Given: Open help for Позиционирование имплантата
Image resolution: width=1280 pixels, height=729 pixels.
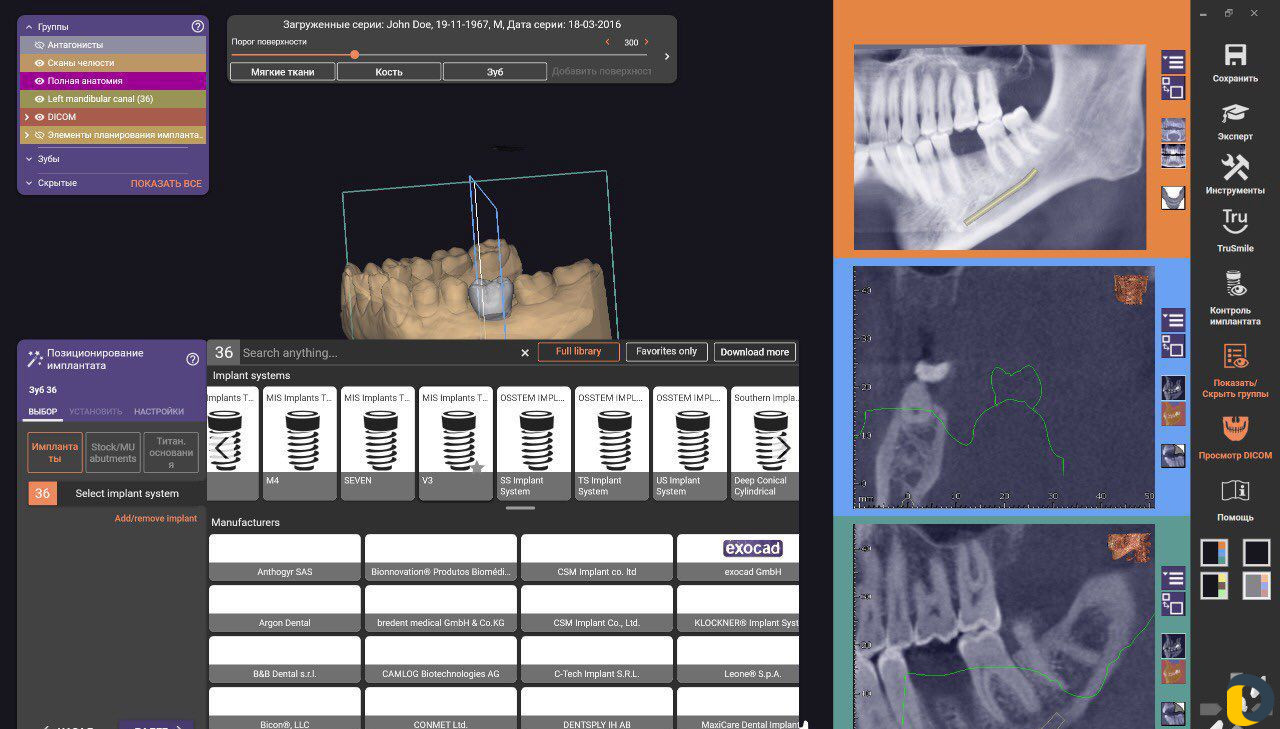Looking at the screenshot, I should coord(192,359).
